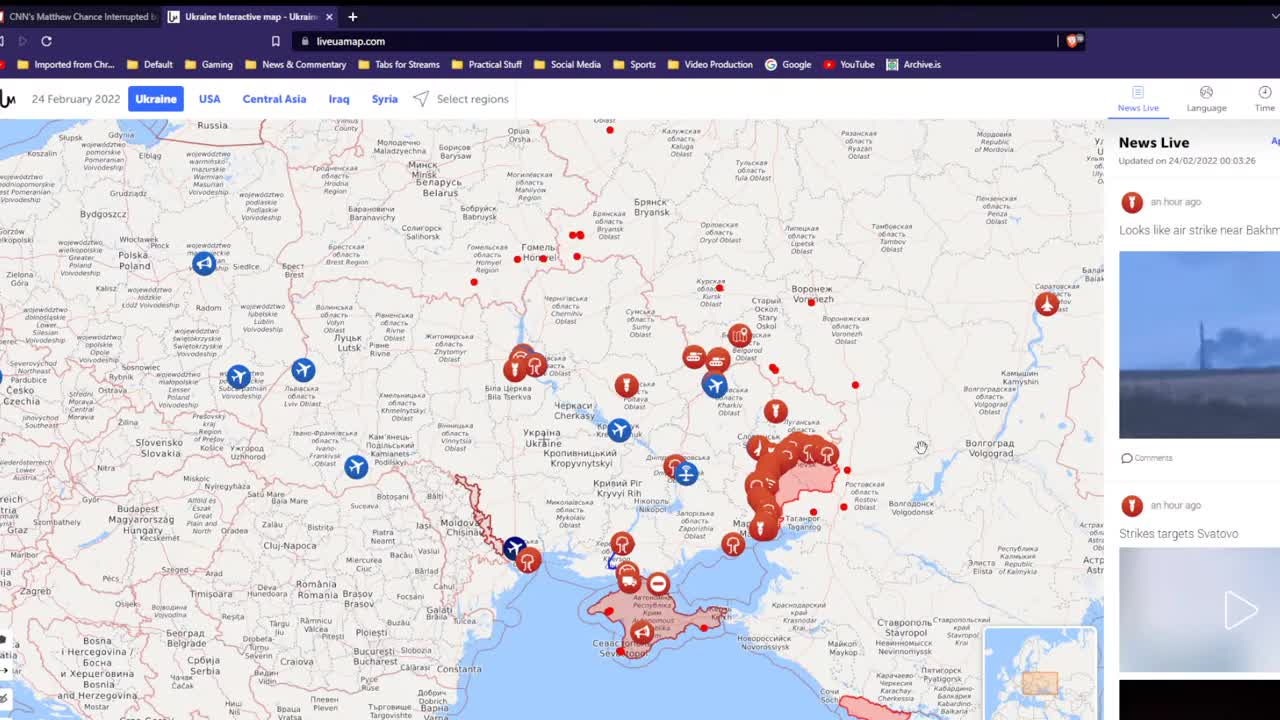1280x720 pixels.
Task: Click the bomb marker near Poltava
Action: pos(626,385)
